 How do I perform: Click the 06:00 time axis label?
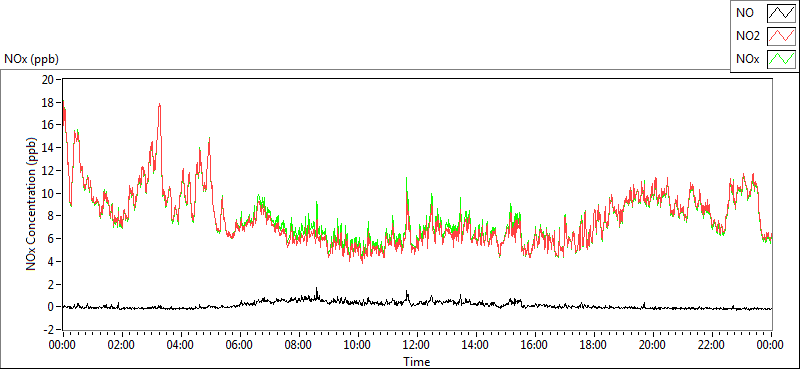(x=239, y=345)
